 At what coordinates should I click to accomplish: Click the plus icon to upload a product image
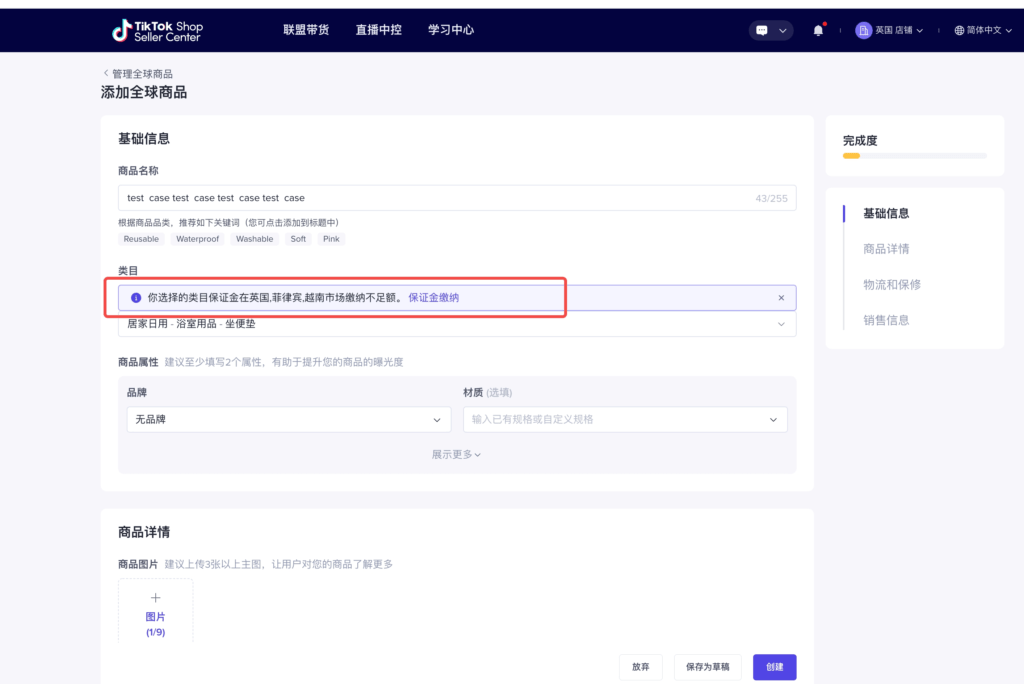pos(155,597)
